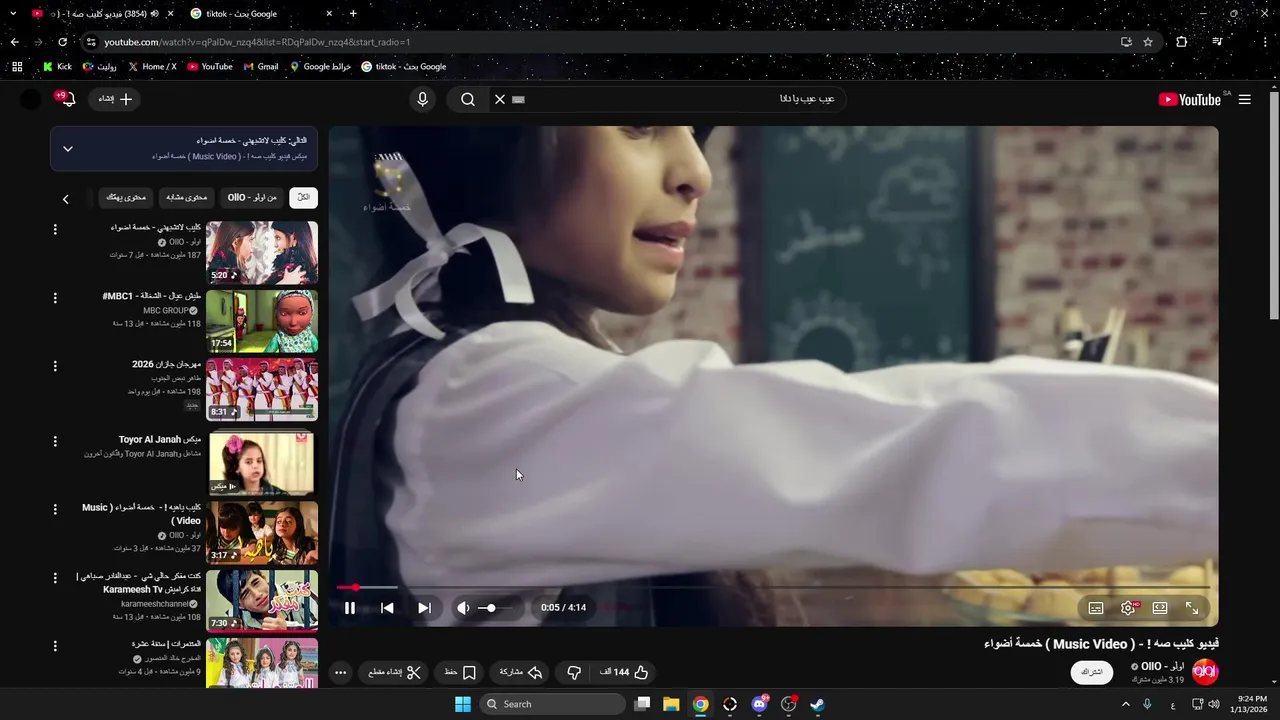
Task: Switch the player to full screen
Action: coord(1192,608)
